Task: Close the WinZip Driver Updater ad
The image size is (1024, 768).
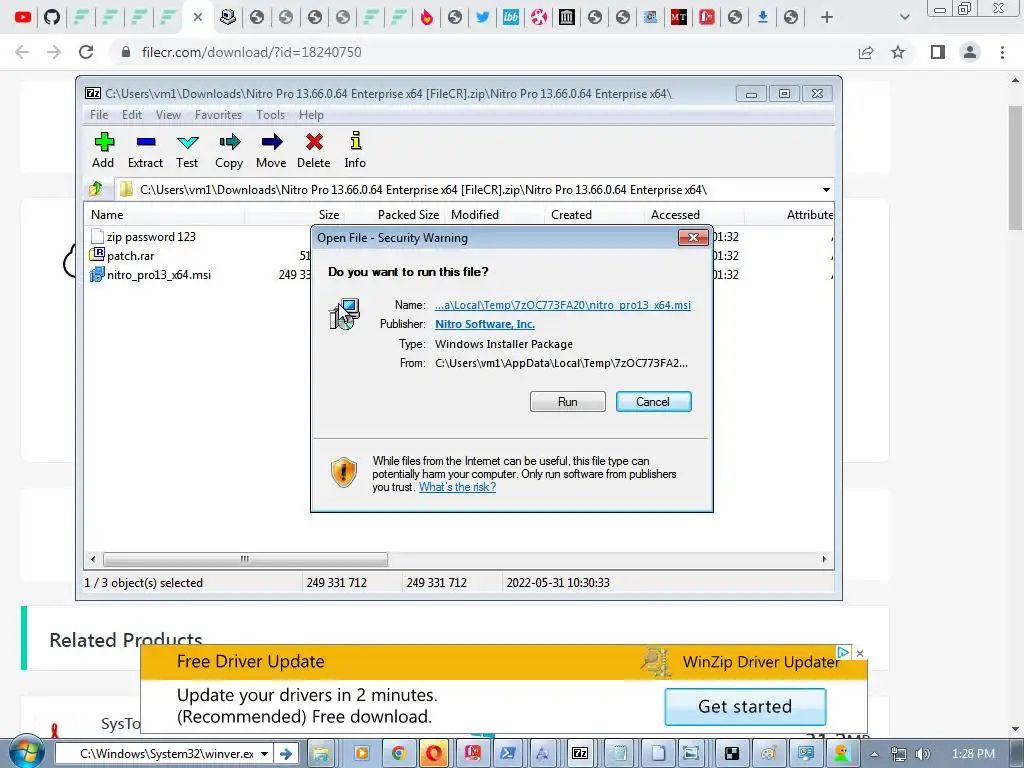Action: pos(860,653)
